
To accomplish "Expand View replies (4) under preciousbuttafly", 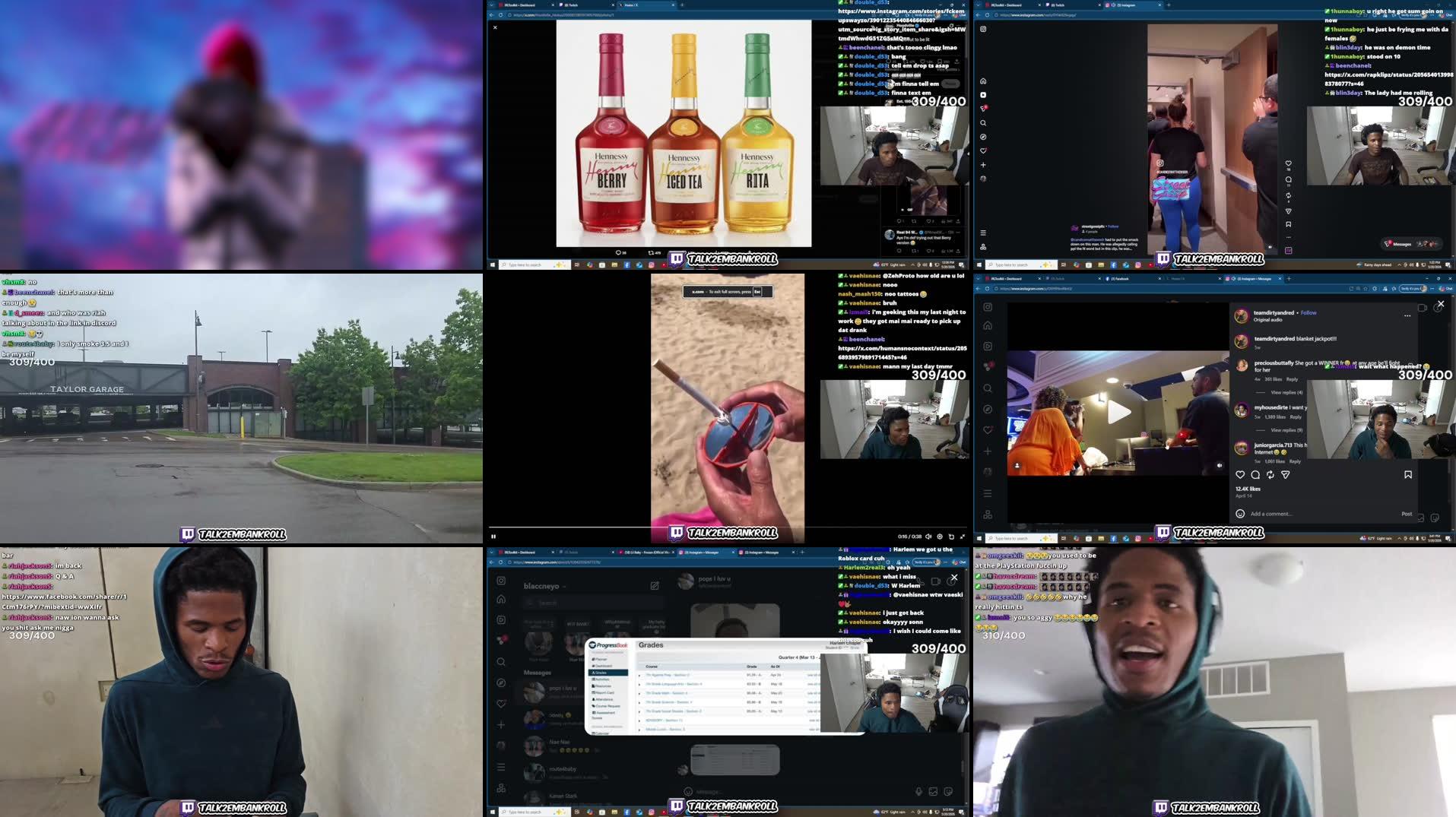I will tap(1286, 392).
